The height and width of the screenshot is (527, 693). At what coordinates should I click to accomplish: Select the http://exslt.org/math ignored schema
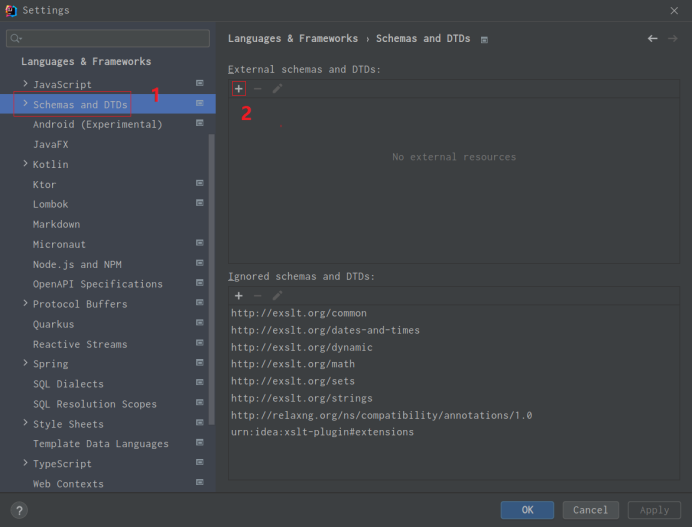coord(293,364)
